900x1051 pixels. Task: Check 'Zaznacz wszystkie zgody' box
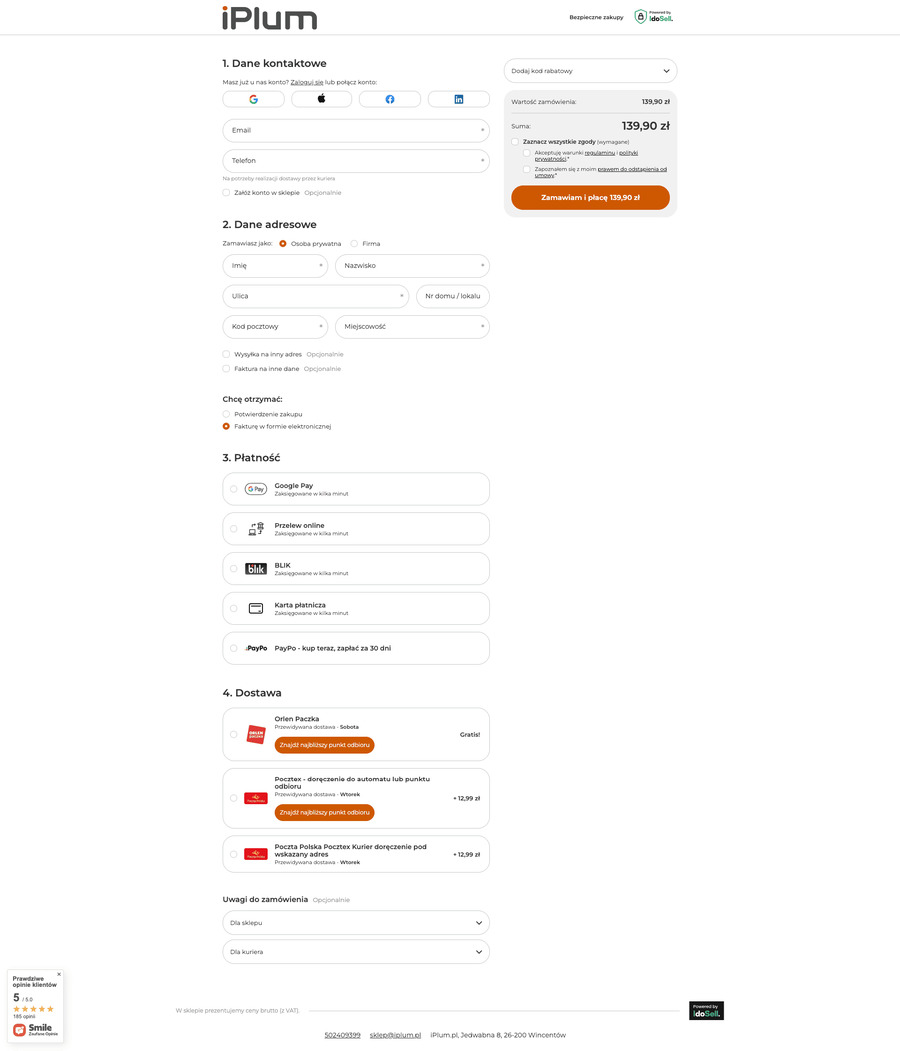pos(515,142)
